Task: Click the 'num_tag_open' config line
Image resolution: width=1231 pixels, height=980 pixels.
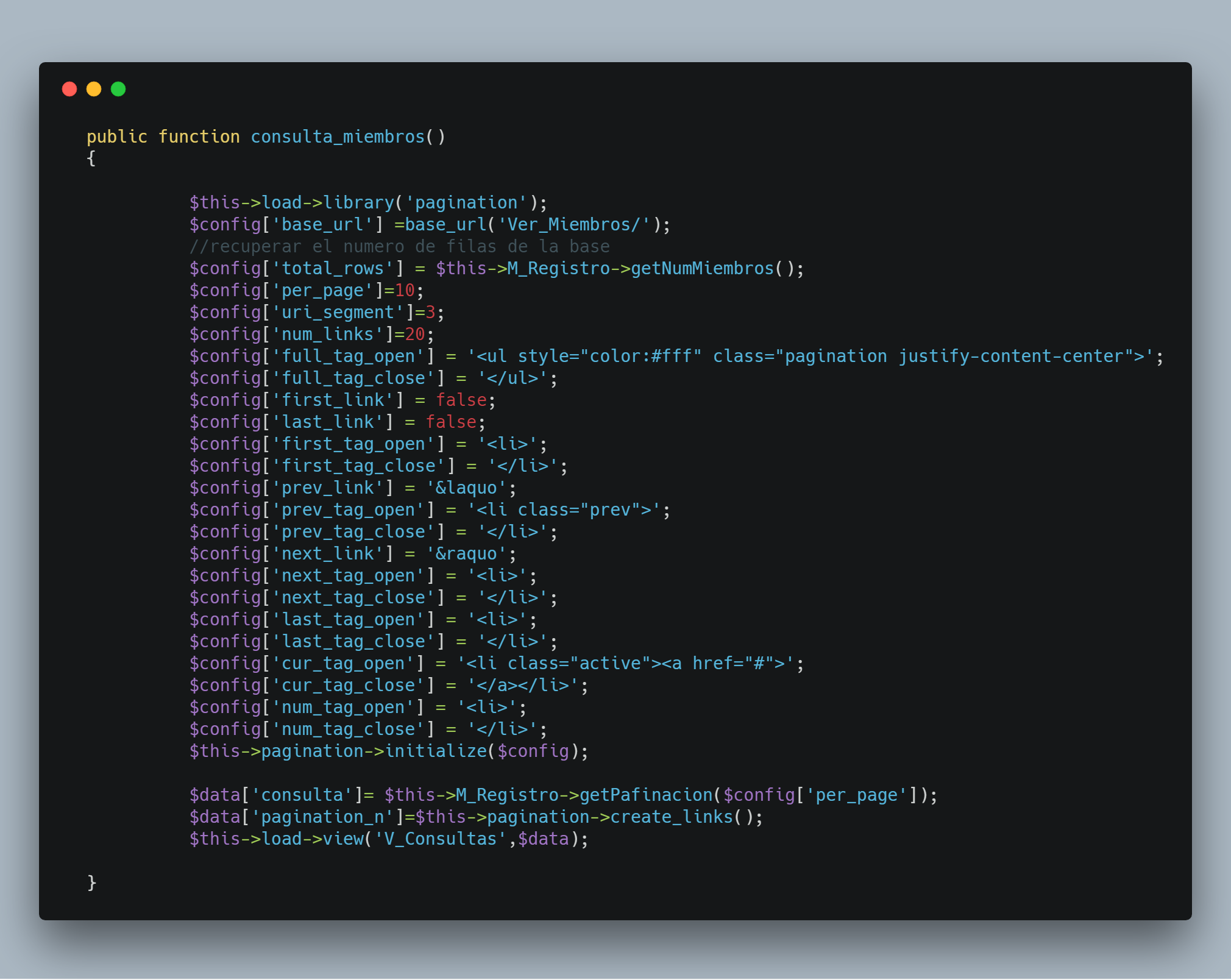Action: [x=358, y=707]
